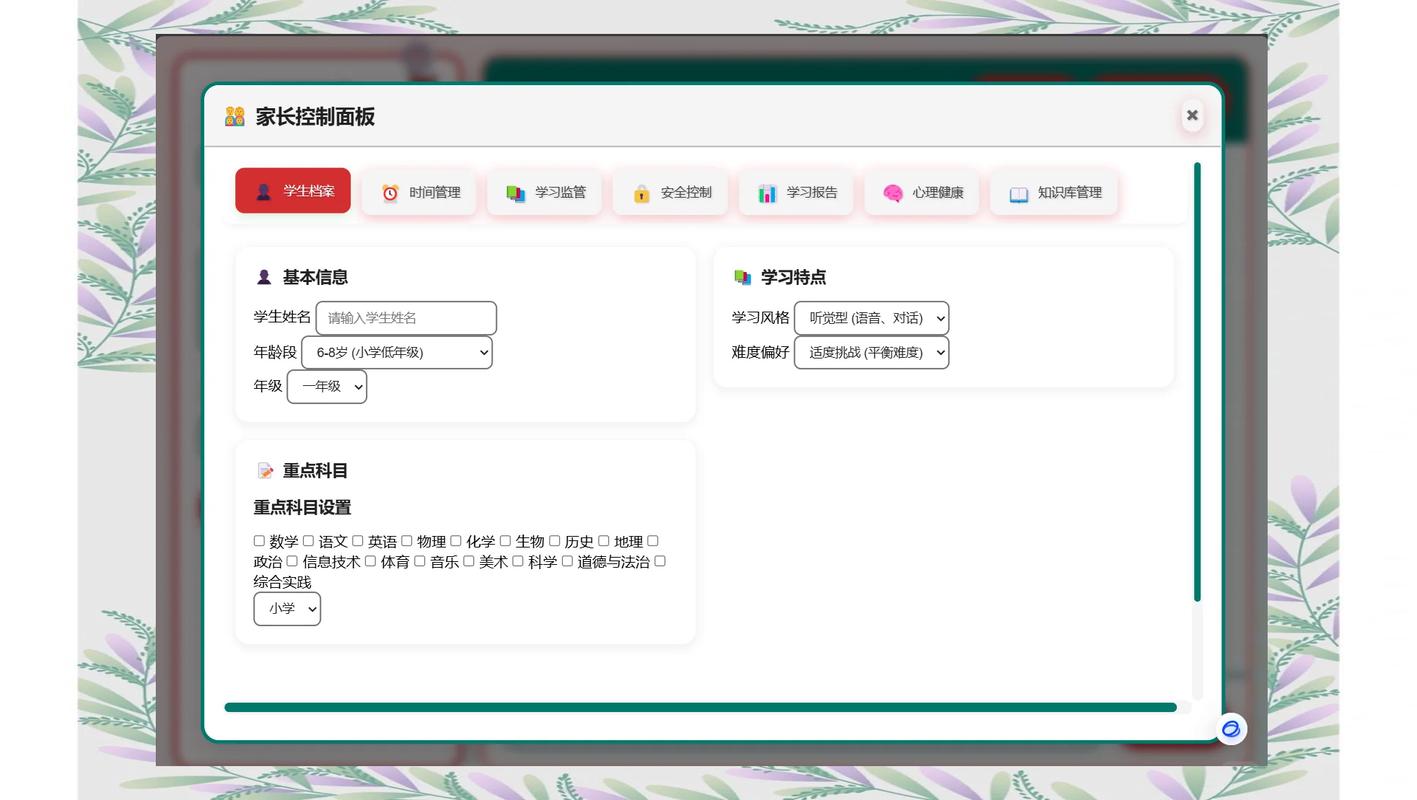Click the memo icon beside 重点科目 heading

tap(265, 470)
